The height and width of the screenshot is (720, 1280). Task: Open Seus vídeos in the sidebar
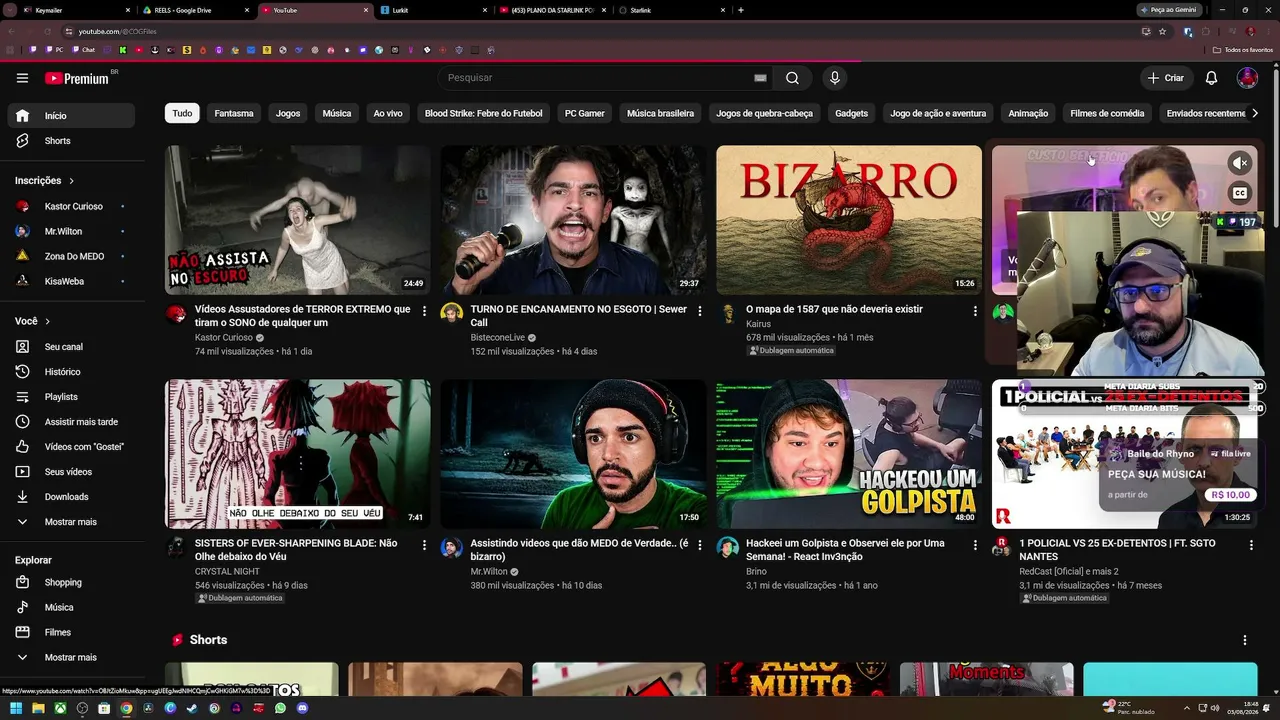[70, 472]
